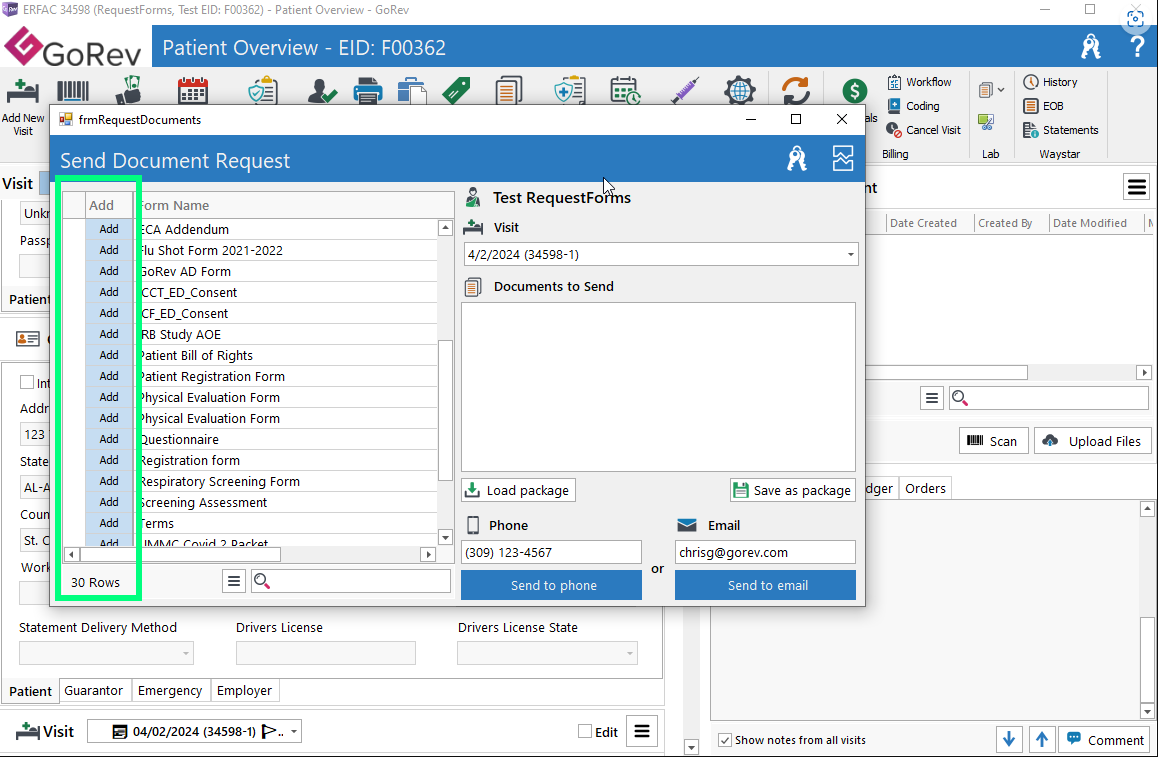Toggle the Edit checkbox beside the visit selector
1158x757 pixels.
tap(585, 731)
